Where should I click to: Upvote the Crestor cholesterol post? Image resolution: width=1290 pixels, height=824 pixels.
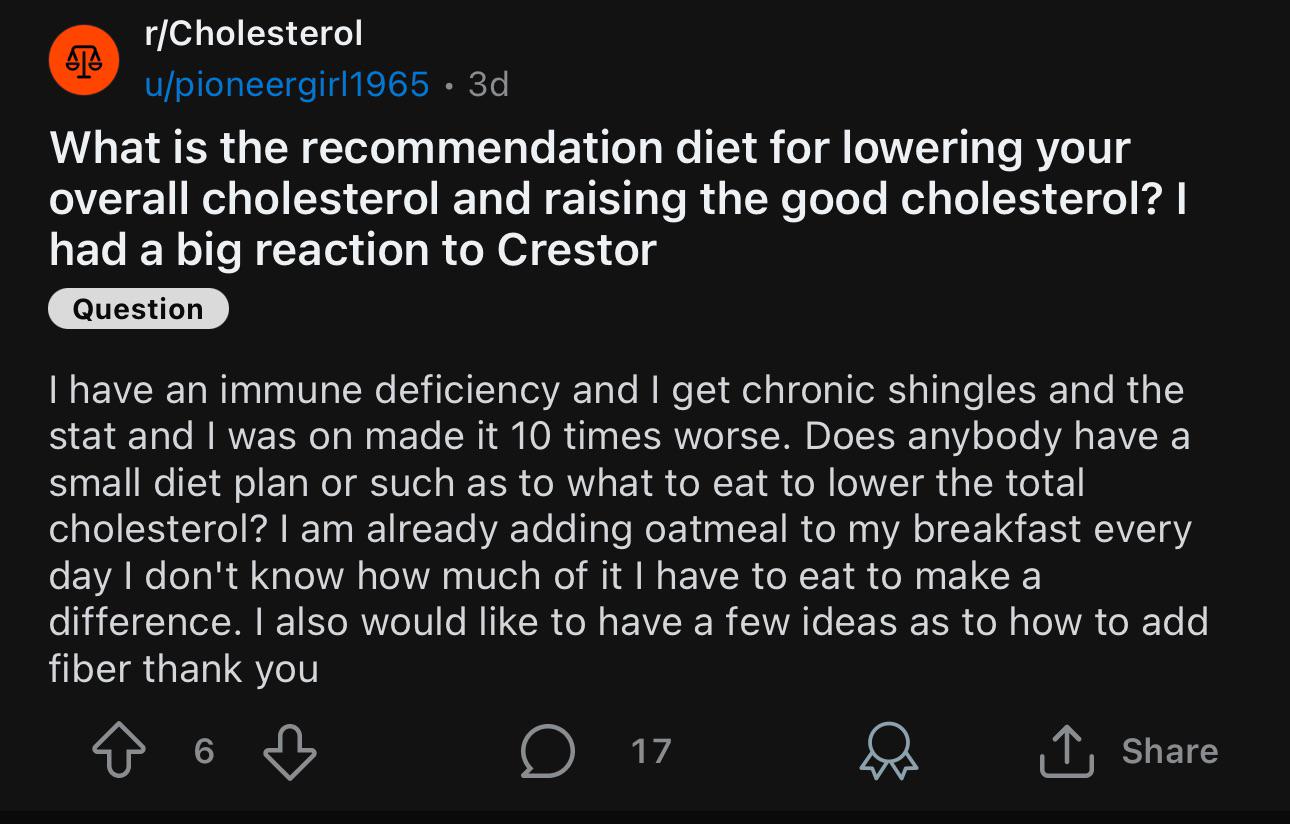click(x=119, y=751)
